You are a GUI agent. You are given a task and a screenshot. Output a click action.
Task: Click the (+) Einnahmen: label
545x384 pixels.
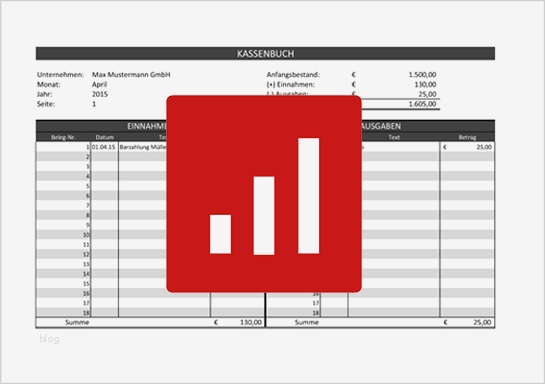coord(291,84)
